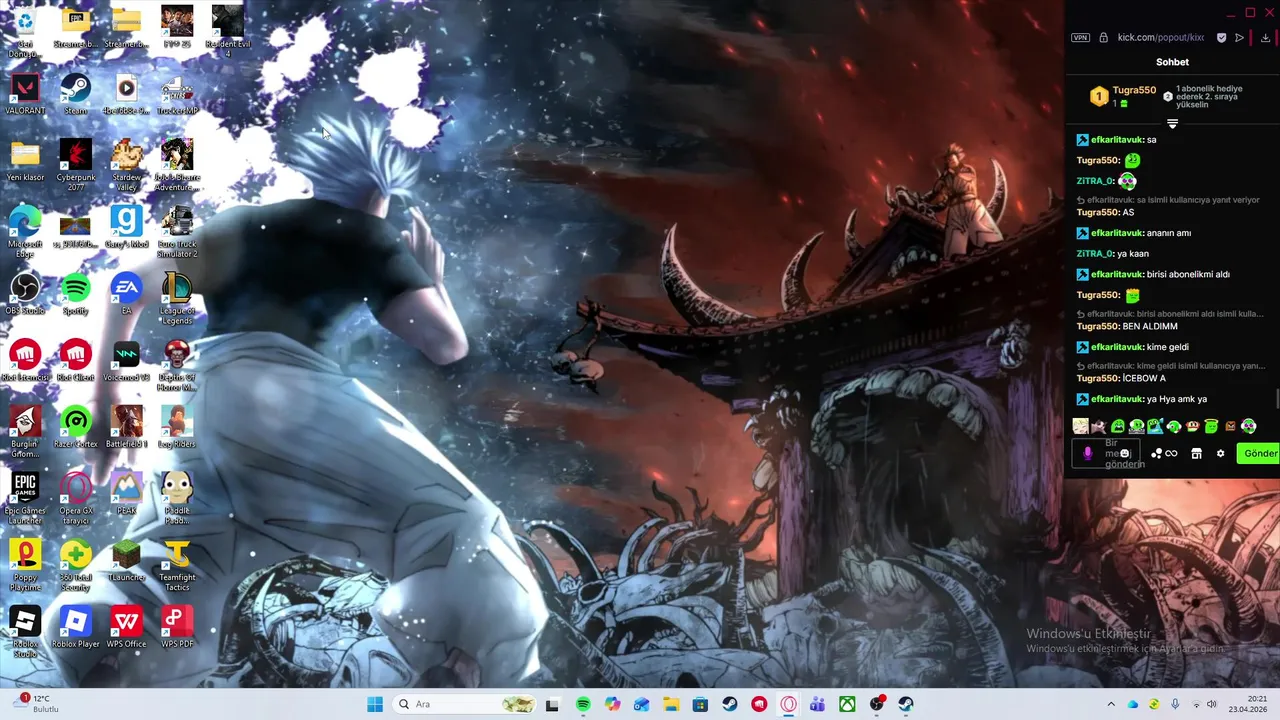1280x720 pixels.
Task: Expand the gift leaderboard chevron in chat
Action: pos(1172,124)
